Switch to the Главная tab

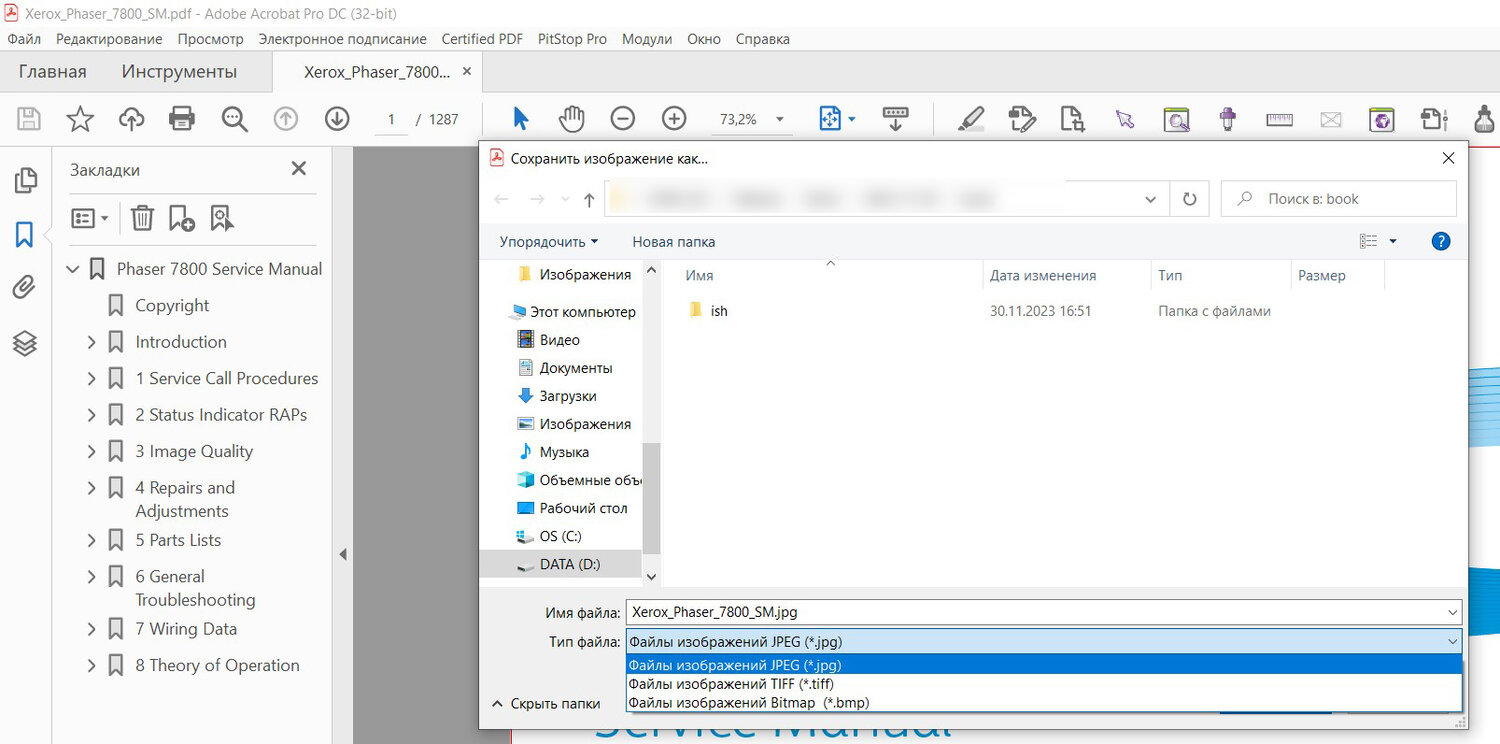pyautogui.click(x=52, y=72)
